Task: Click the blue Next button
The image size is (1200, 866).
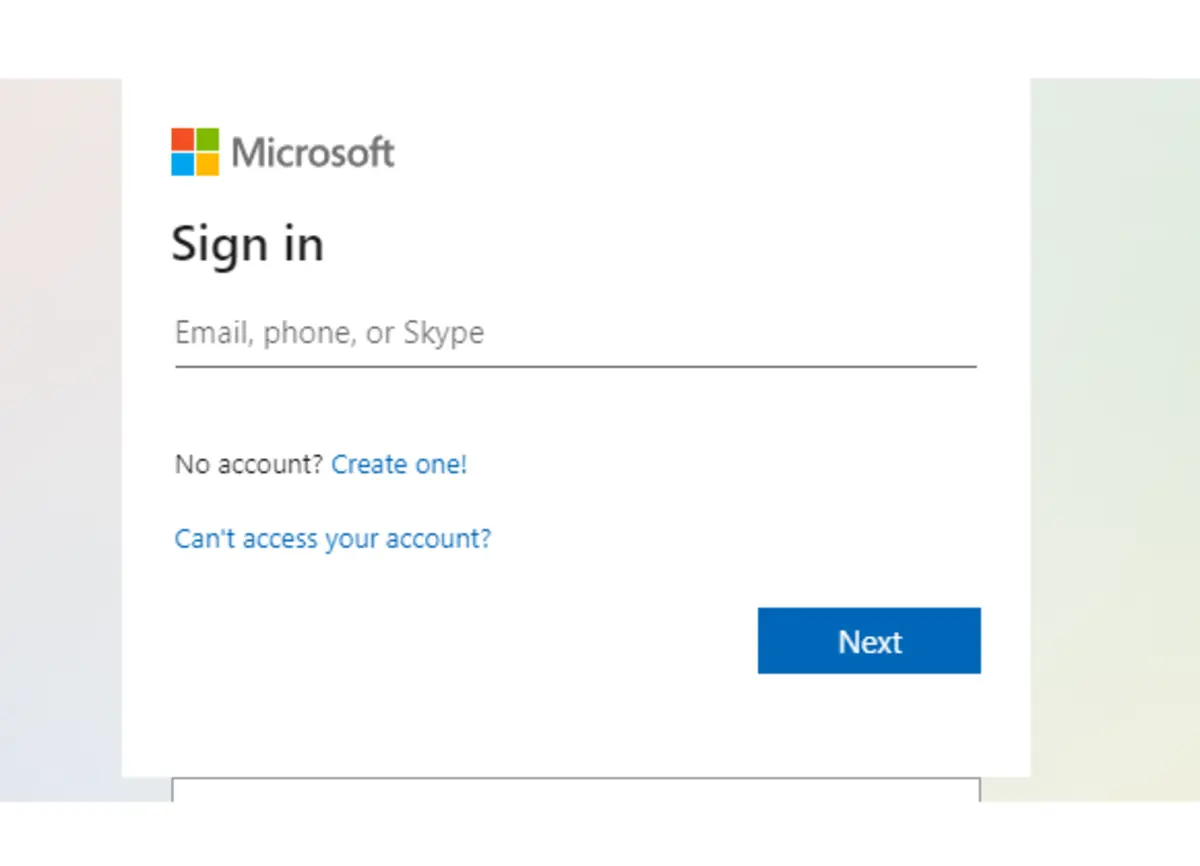Action: (869, 641)
